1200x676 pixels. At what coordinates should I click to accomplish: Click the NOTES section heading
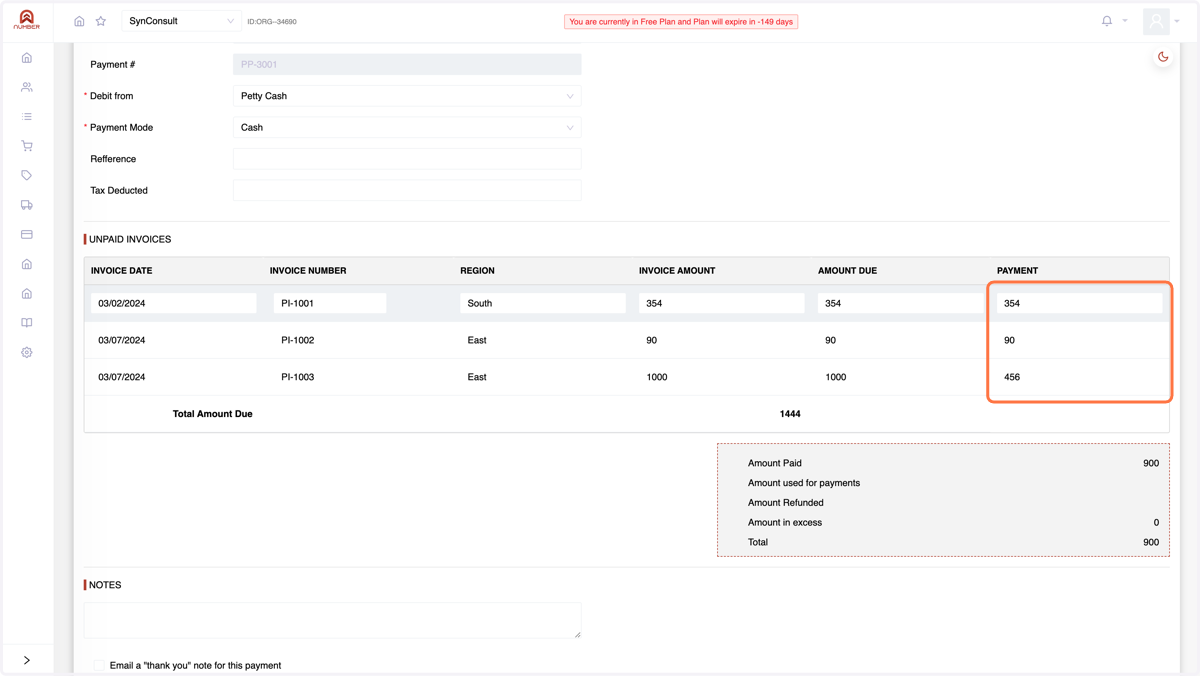(x=105, y=585)
